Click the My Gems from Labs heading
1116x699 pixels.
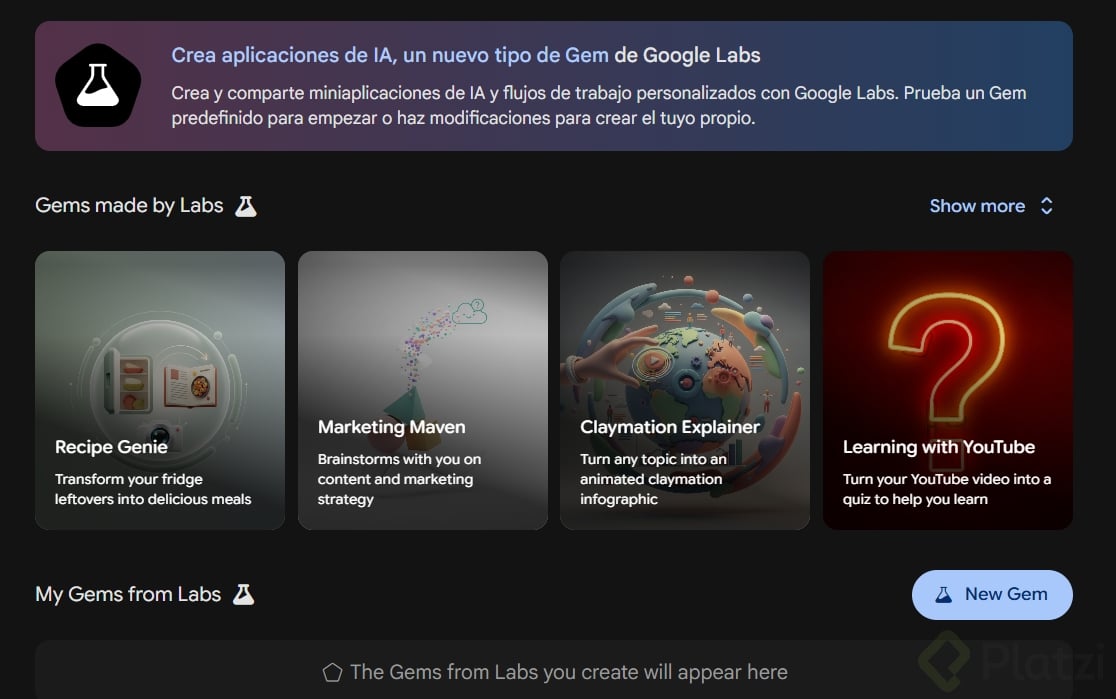(128, 594)
